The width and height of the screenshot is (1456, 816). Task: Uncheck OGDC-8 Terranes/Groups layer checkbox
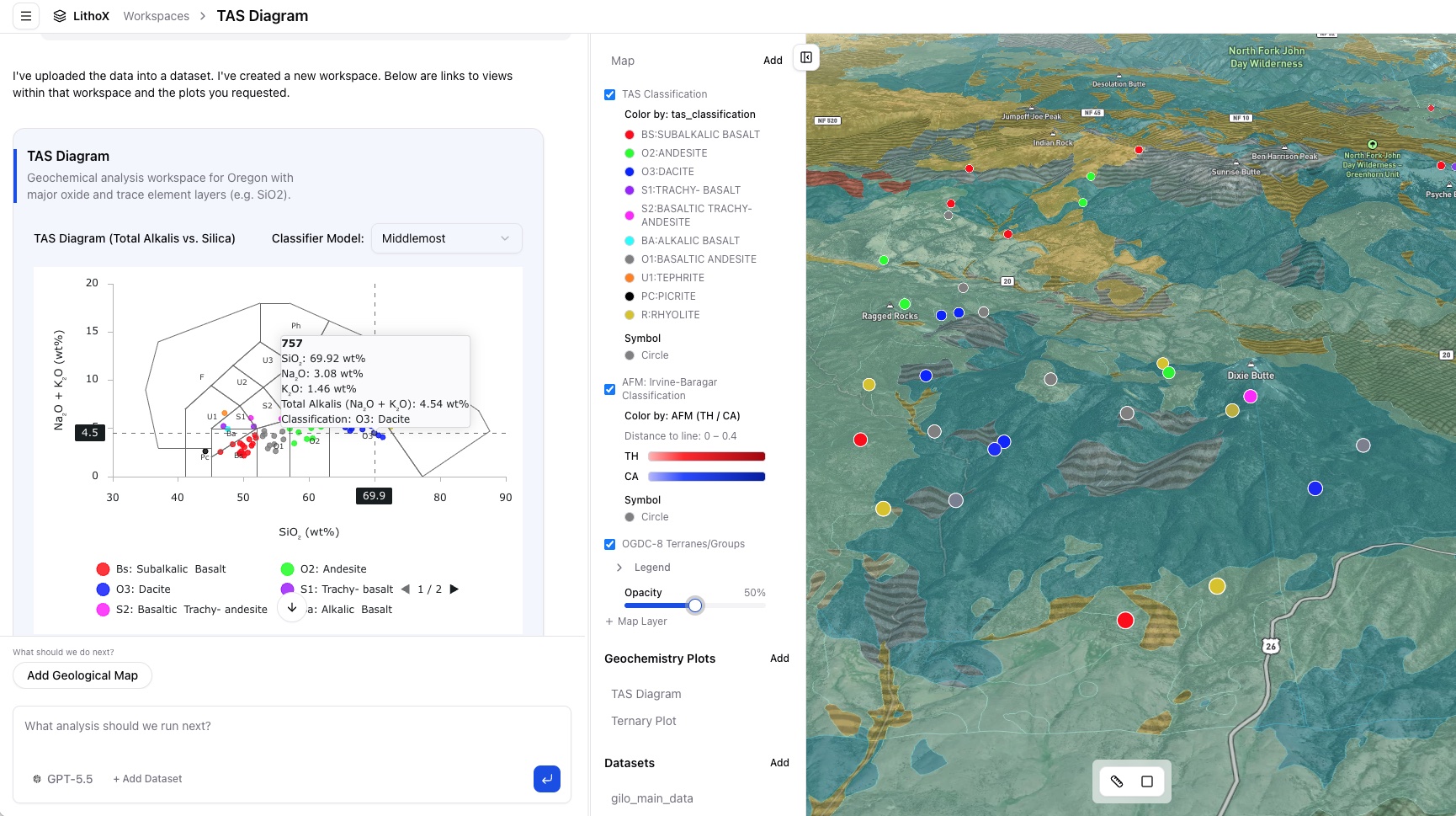[609, 544]
